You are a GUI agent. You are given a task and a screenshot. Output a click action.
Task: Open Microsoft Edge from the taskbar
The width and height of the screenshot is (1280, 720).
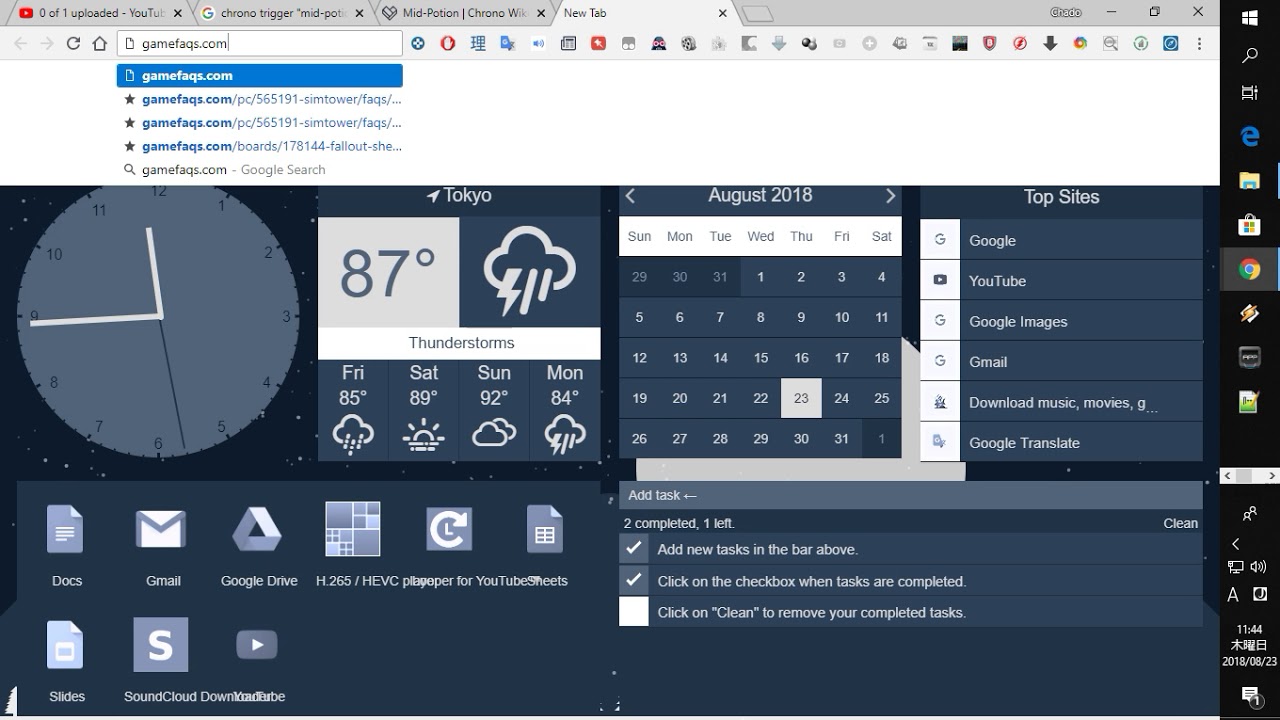click(1249, 137)
